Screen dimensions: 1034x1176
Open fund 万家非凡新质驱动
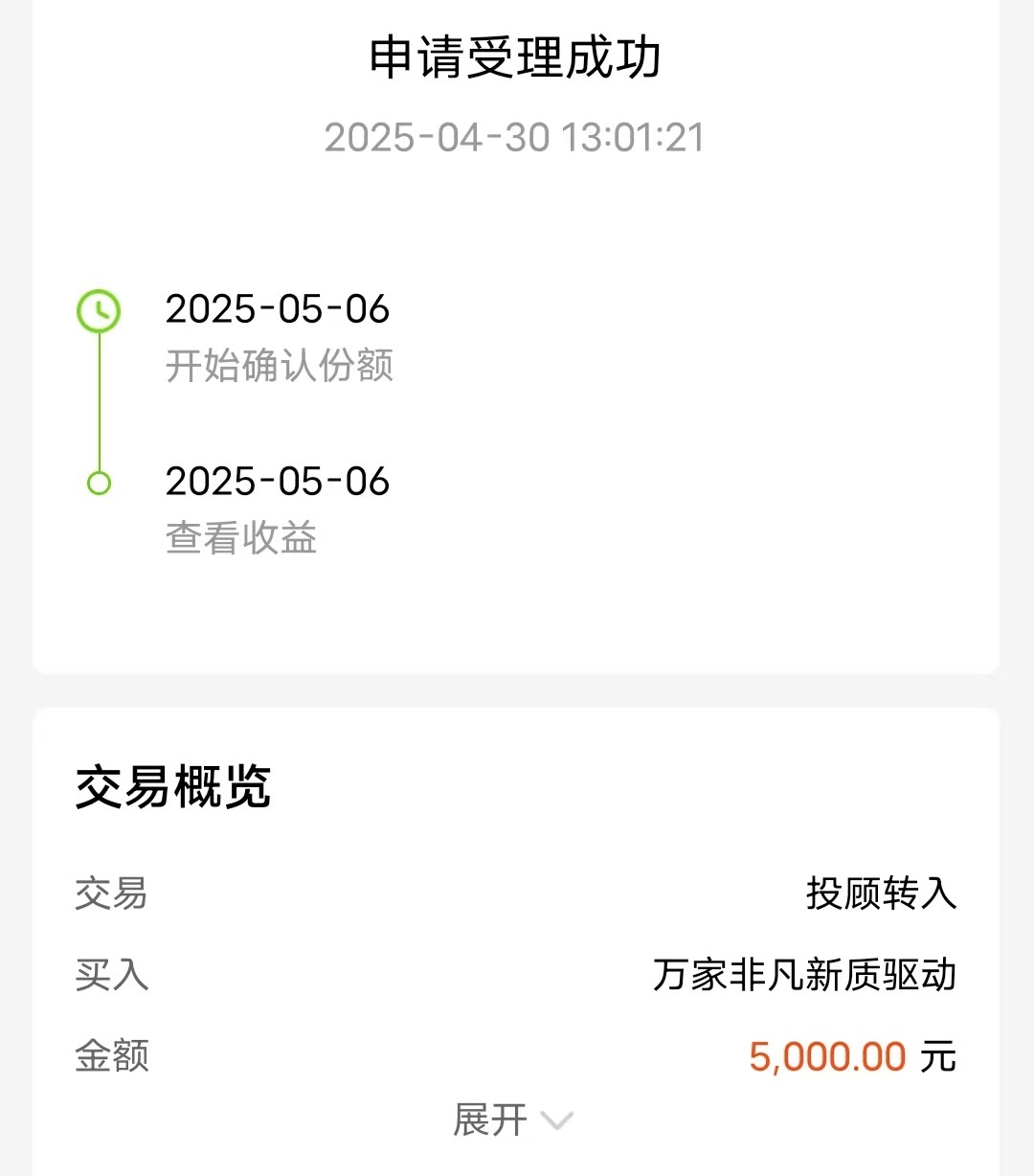(804, 975)
